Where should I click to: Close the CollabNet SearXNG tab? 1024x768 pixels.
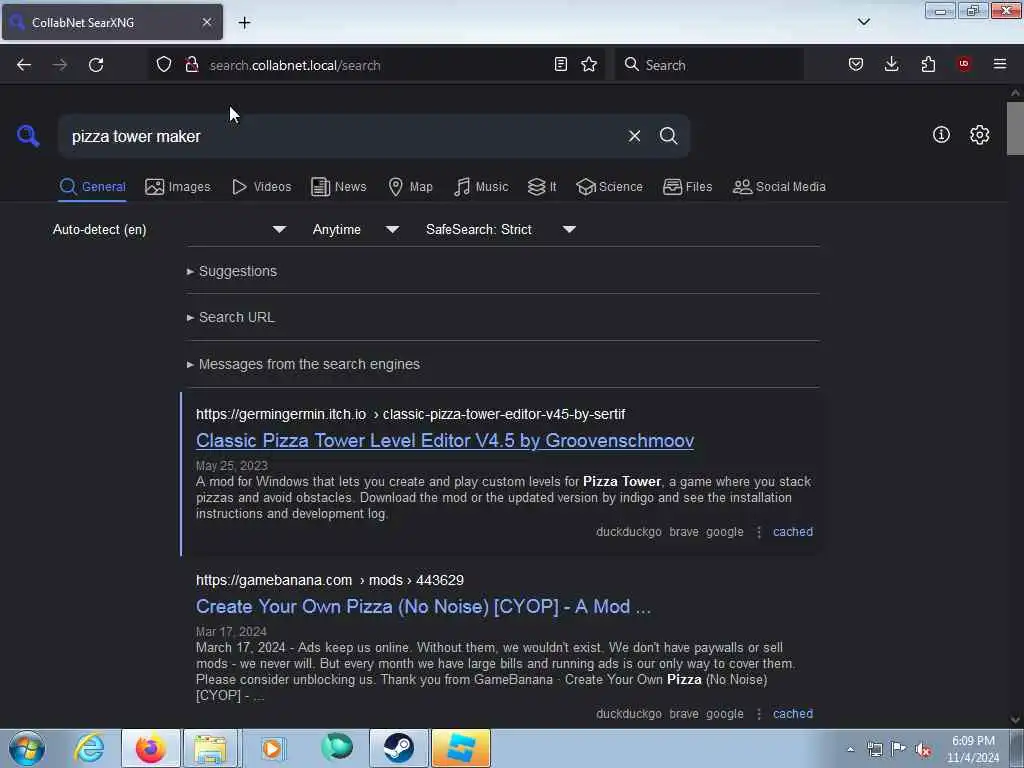[x=207, y=22]
